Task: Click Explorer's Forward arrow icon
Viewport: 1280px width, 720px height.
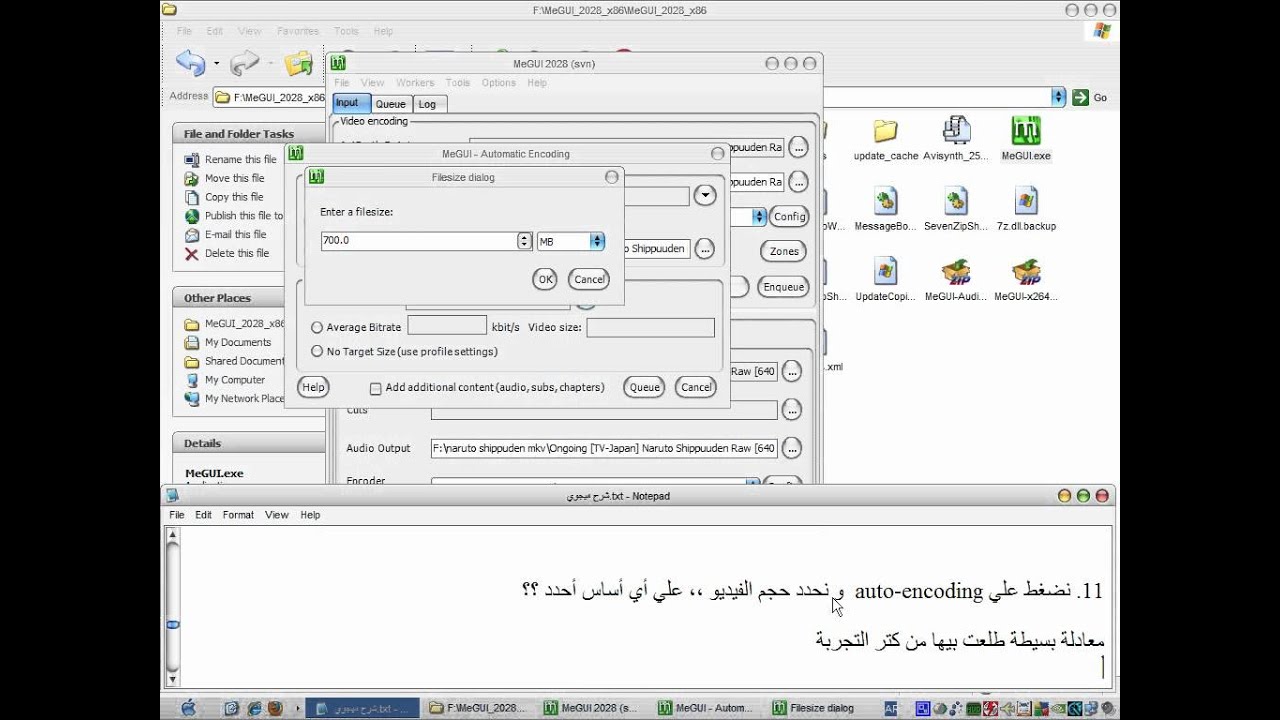Action: coord(244,64)
